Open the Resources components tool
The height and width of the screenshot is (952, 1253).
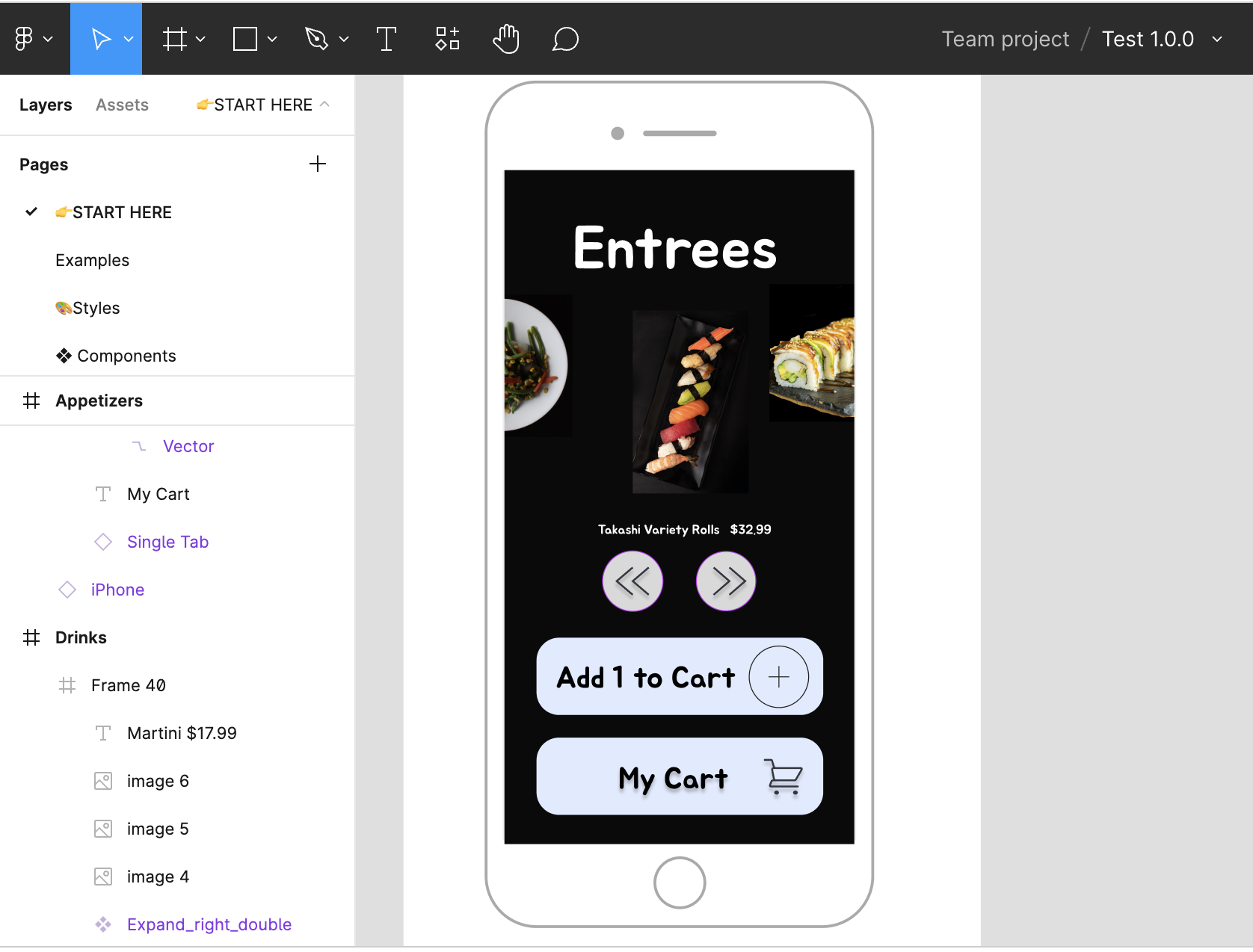[447, 39]
